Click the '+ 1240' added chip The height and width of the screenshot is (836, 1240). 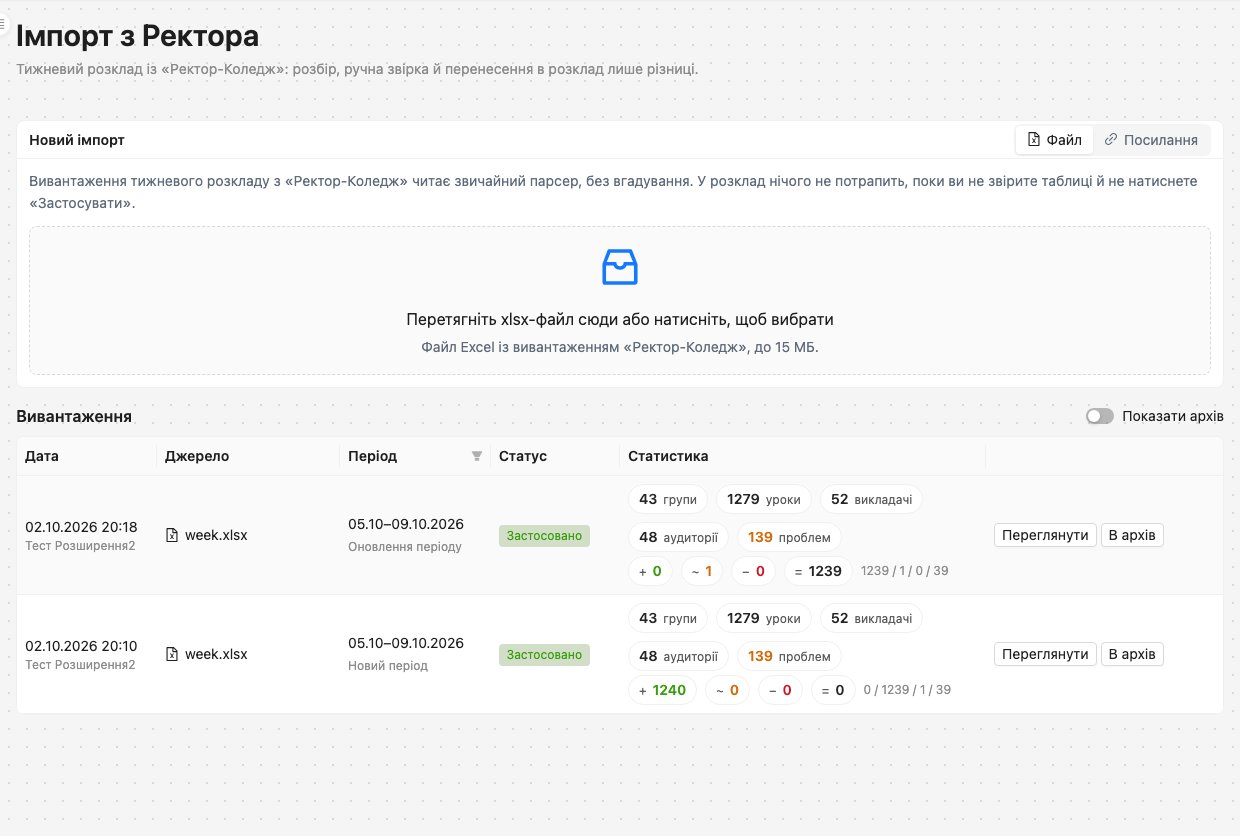663,690
